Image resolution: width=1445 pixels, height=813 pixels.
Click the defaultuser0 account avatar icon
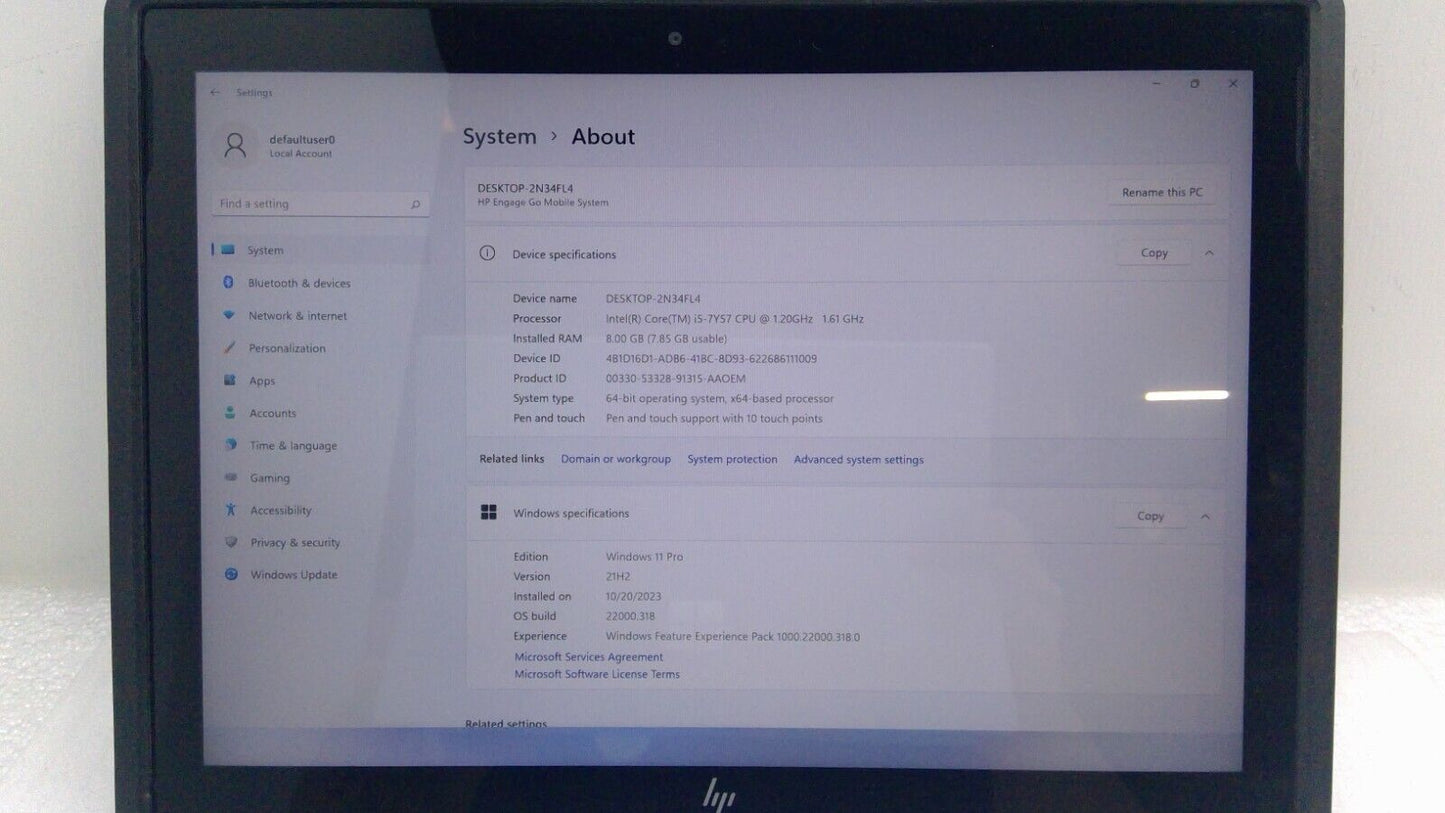[235, 146]
